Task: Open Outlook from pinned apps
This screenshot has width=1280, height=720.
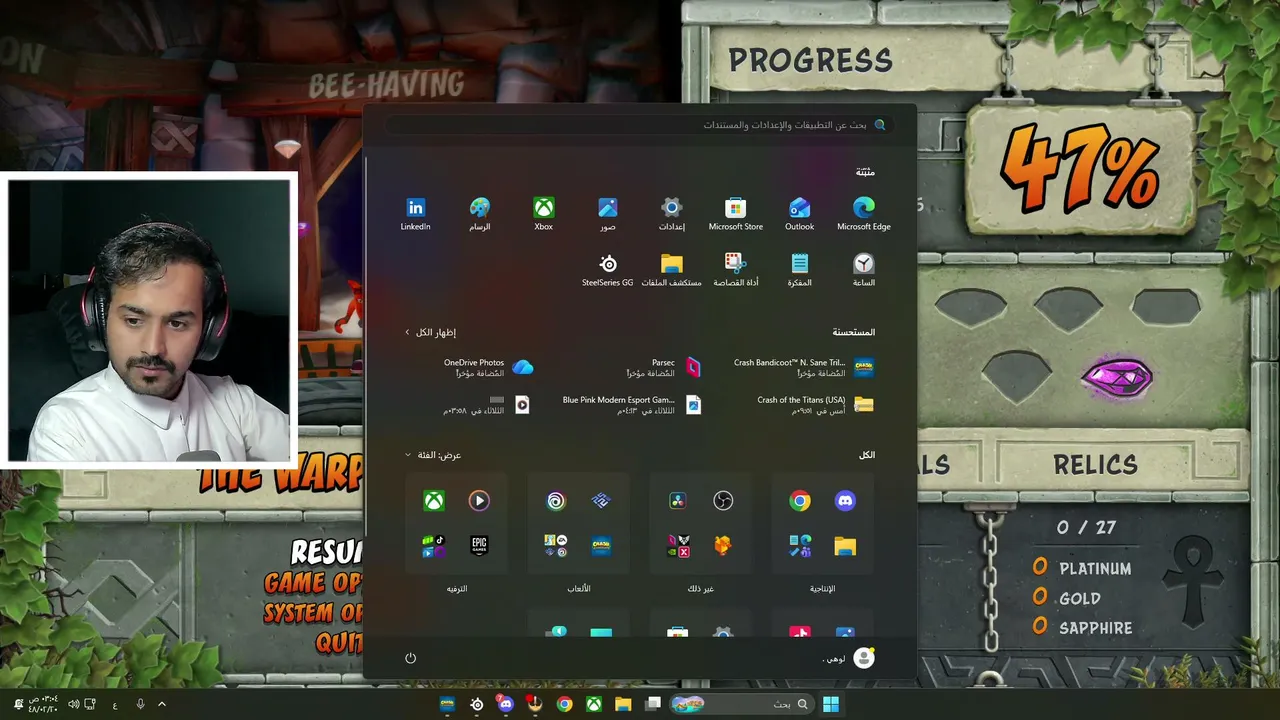Action: coord(800,214)
